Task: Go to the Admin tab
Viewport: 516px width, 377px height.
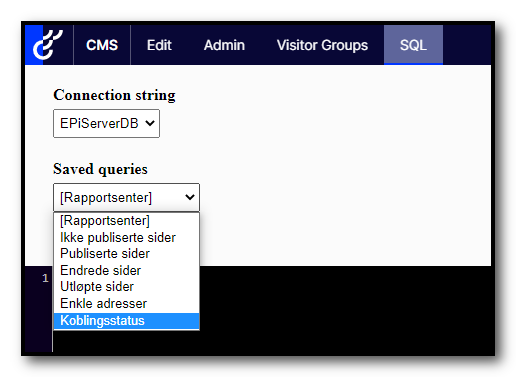Action: (x=224, y=45)
